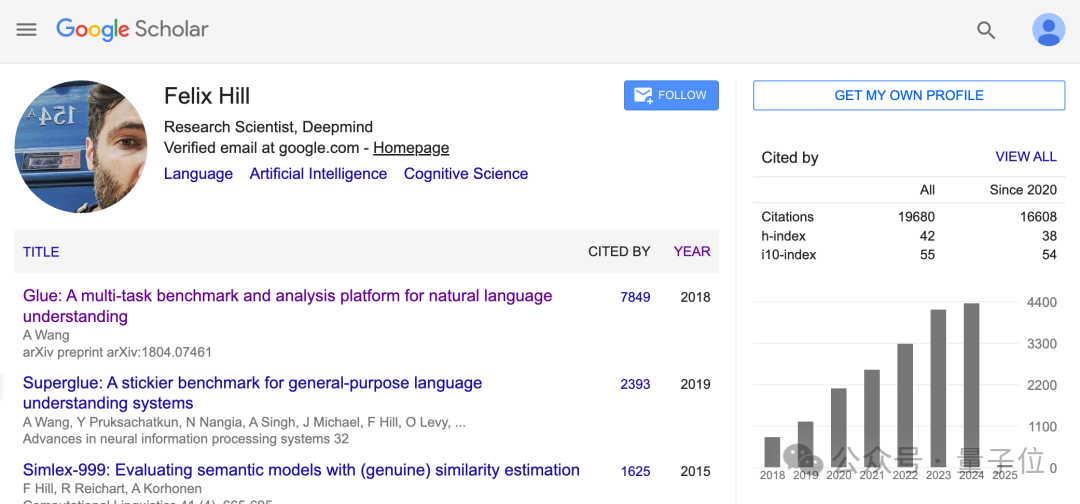Open View All citations link
The height and width of the screenshot is (504, 1080).
coord(1026,157)
